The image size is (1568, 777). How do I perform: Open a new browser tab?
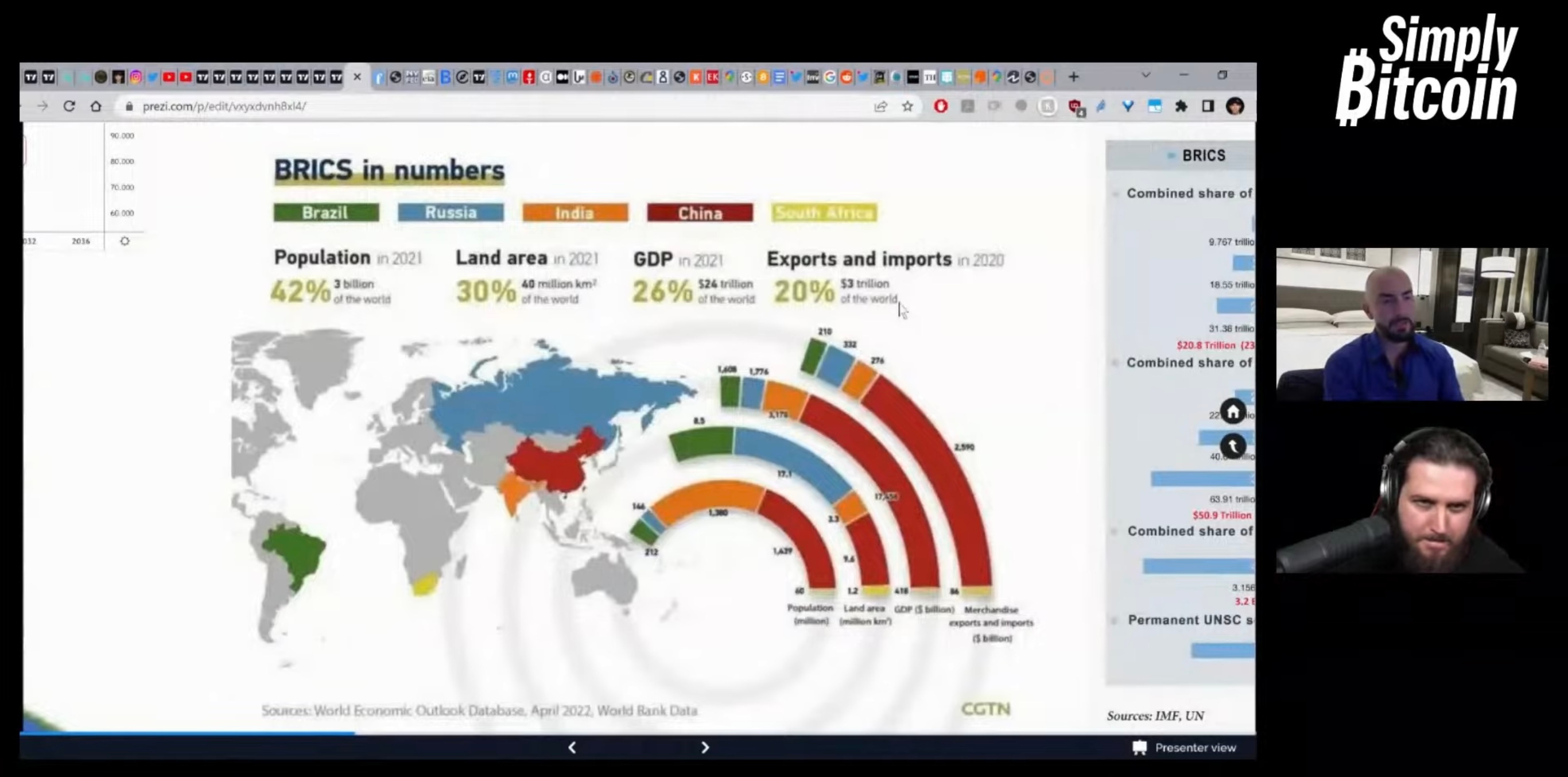pyautogui.click(x=1074, y=77)
